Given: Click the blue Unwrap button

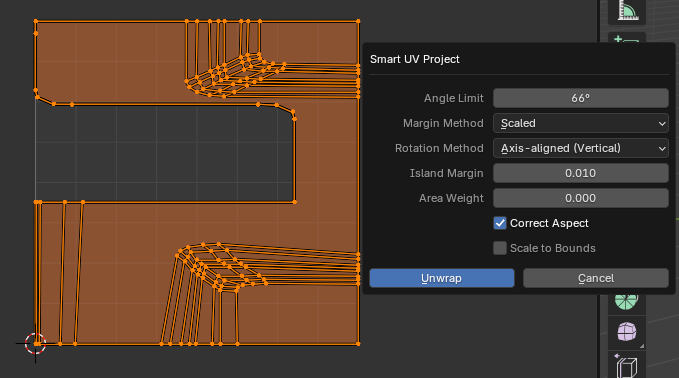Looking at the screenshot, I should pyautogui.click(x=442, y=278).
